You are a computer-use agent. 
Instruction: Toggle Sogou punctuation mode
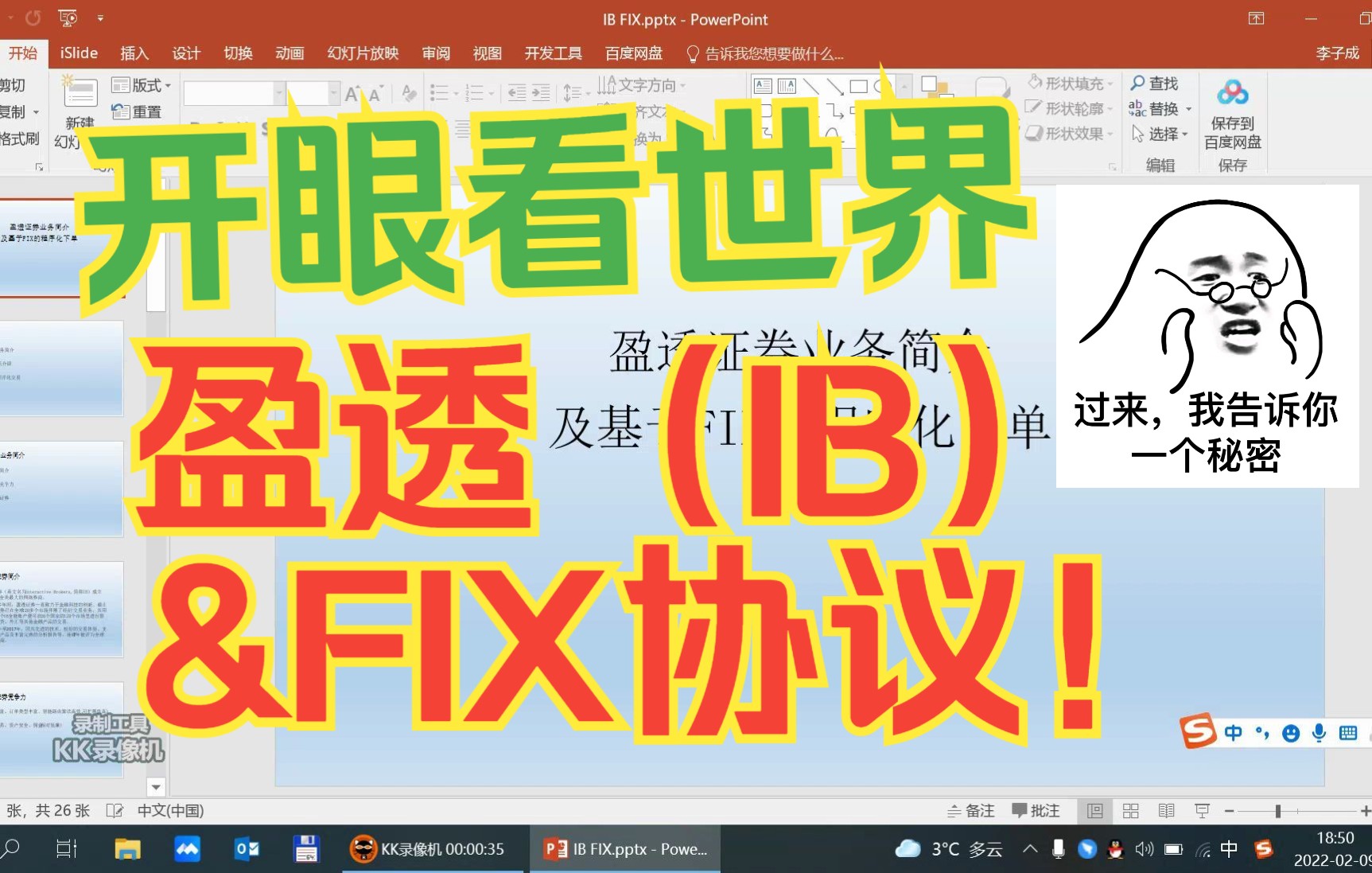(x=1262, y=733)
